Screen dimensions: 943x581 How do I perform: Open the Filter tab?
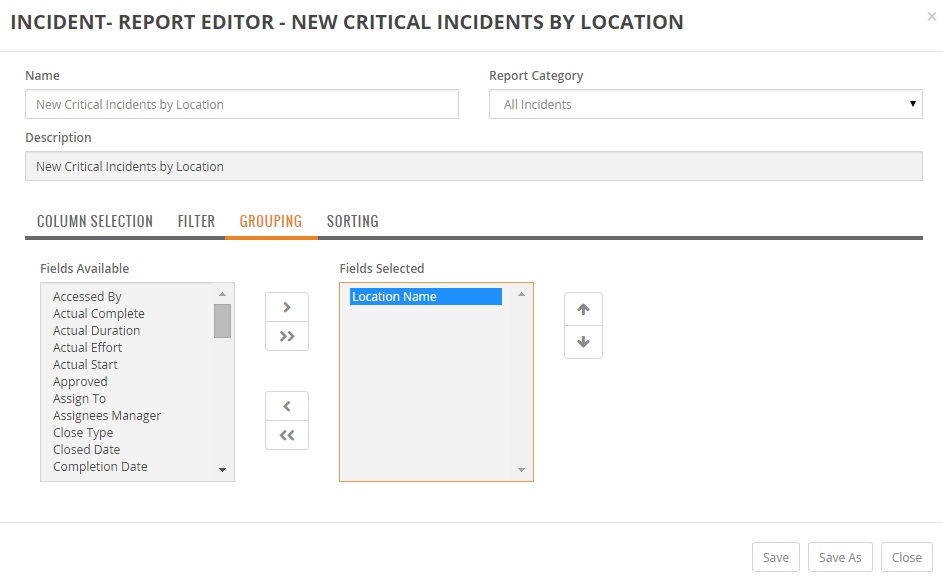point(196,221)
